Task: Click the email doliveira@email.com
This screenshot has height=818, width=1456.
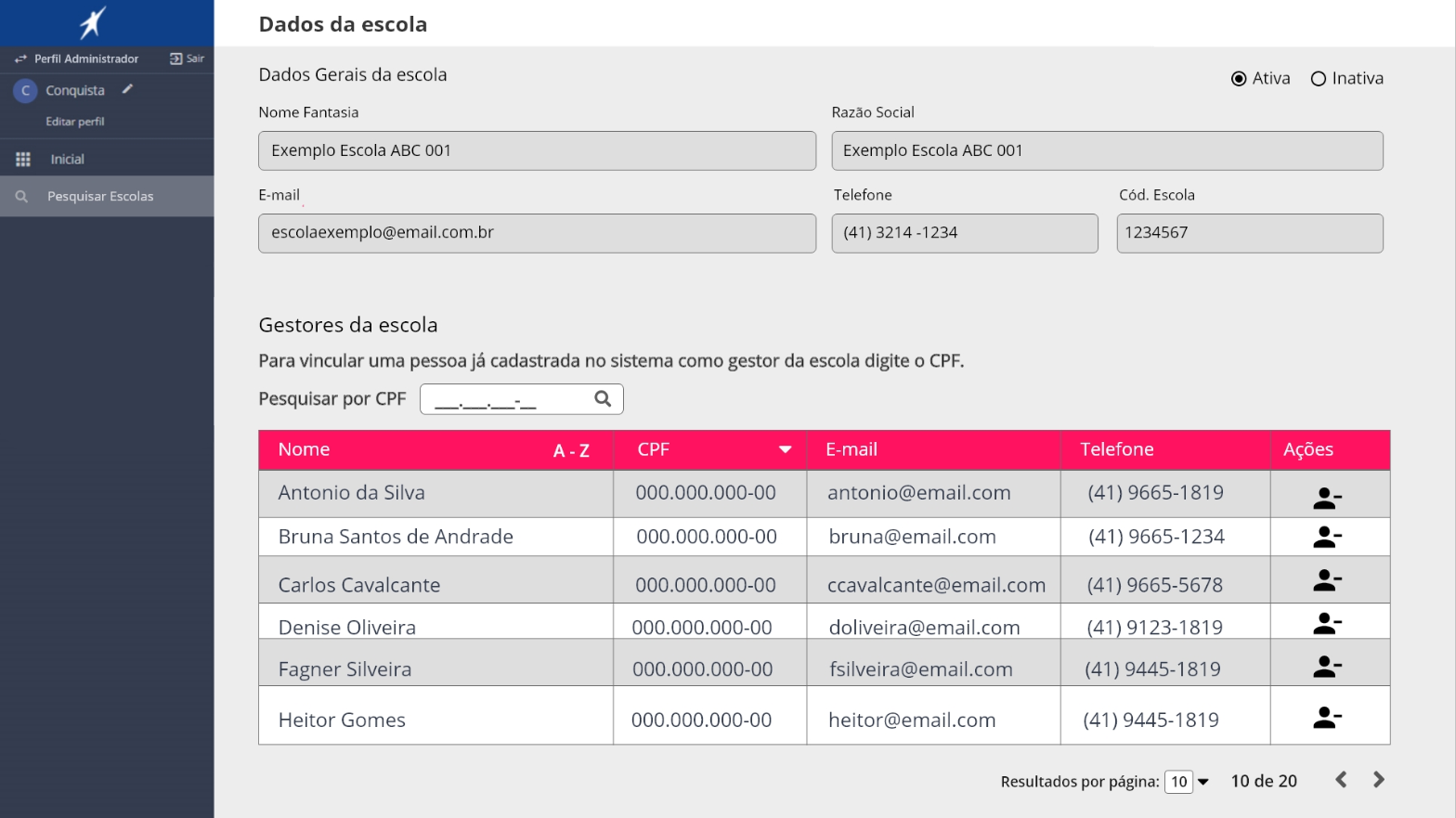Action: point(925,628)
